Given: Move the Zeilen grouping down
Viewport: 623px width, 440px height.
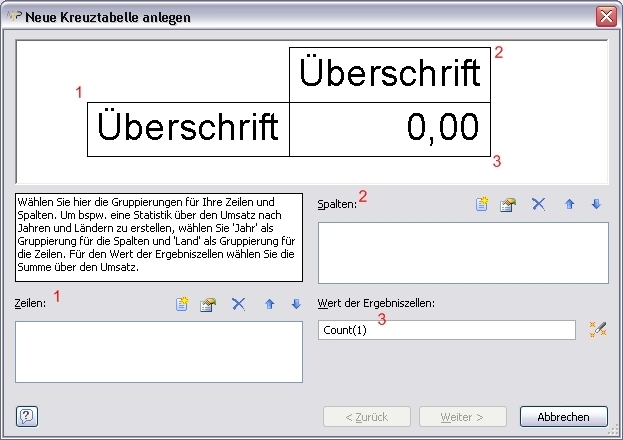Looking at the screenshot, I should click(295, 304).
